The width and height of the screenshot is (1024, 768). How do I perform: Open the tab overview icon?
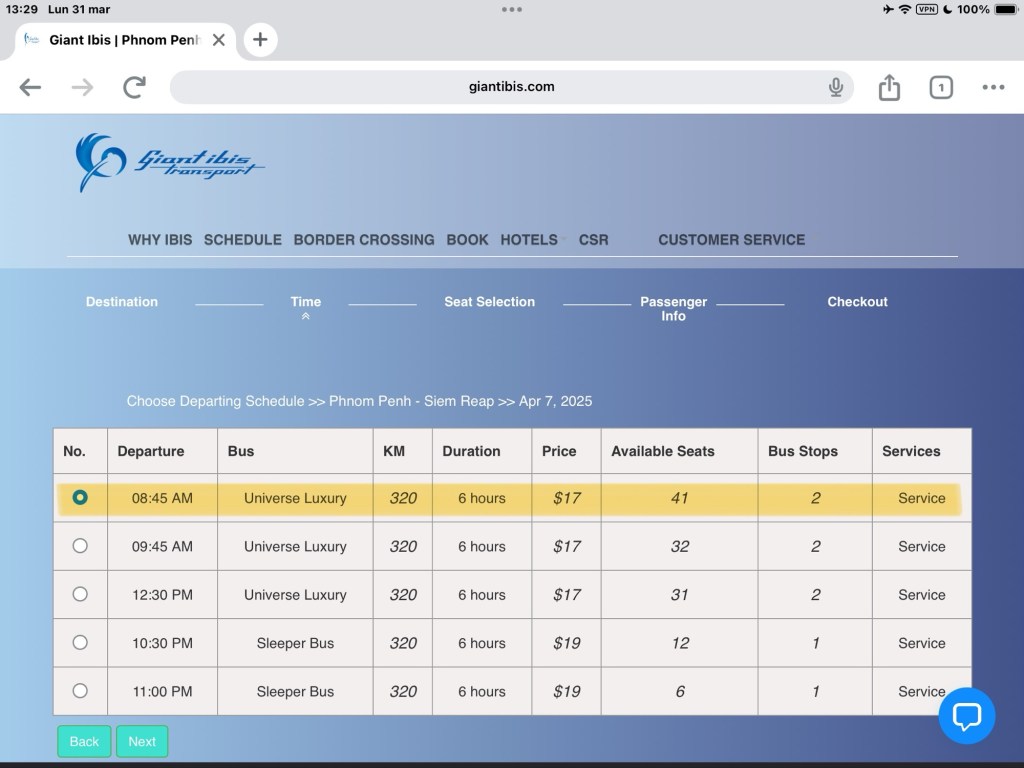(x=940, y=87)
